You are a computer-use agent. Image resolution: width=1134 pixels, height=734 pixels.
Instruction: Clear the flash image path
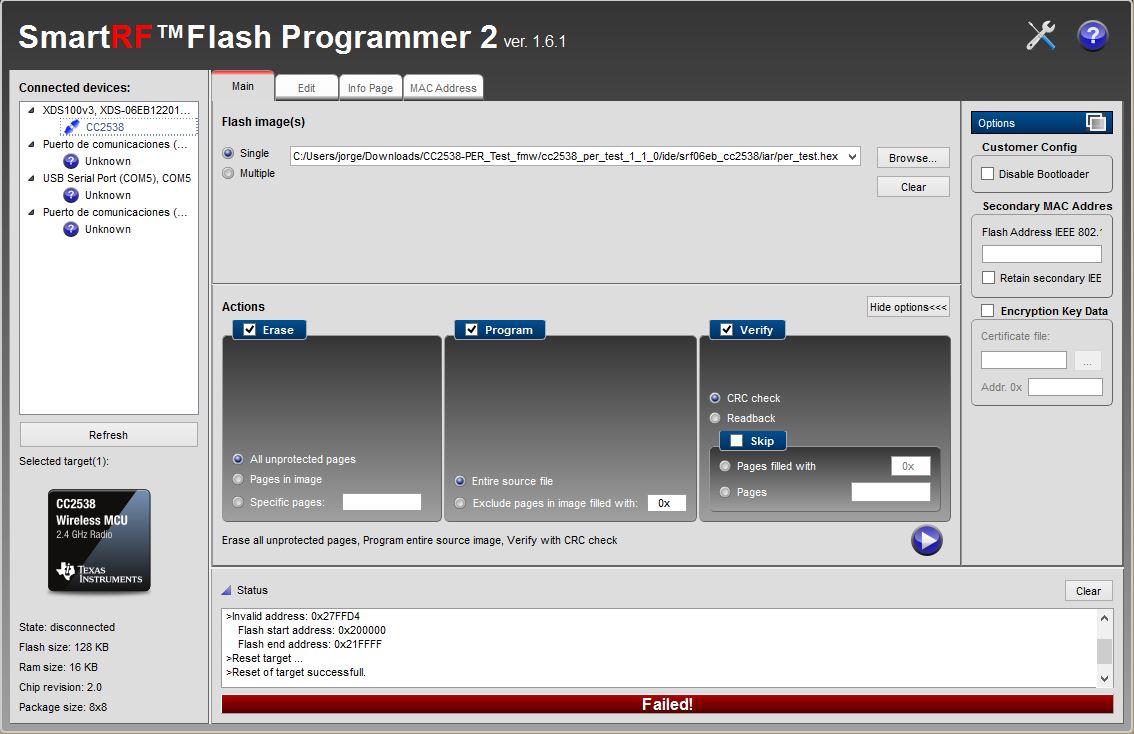(x=913, y=187)
